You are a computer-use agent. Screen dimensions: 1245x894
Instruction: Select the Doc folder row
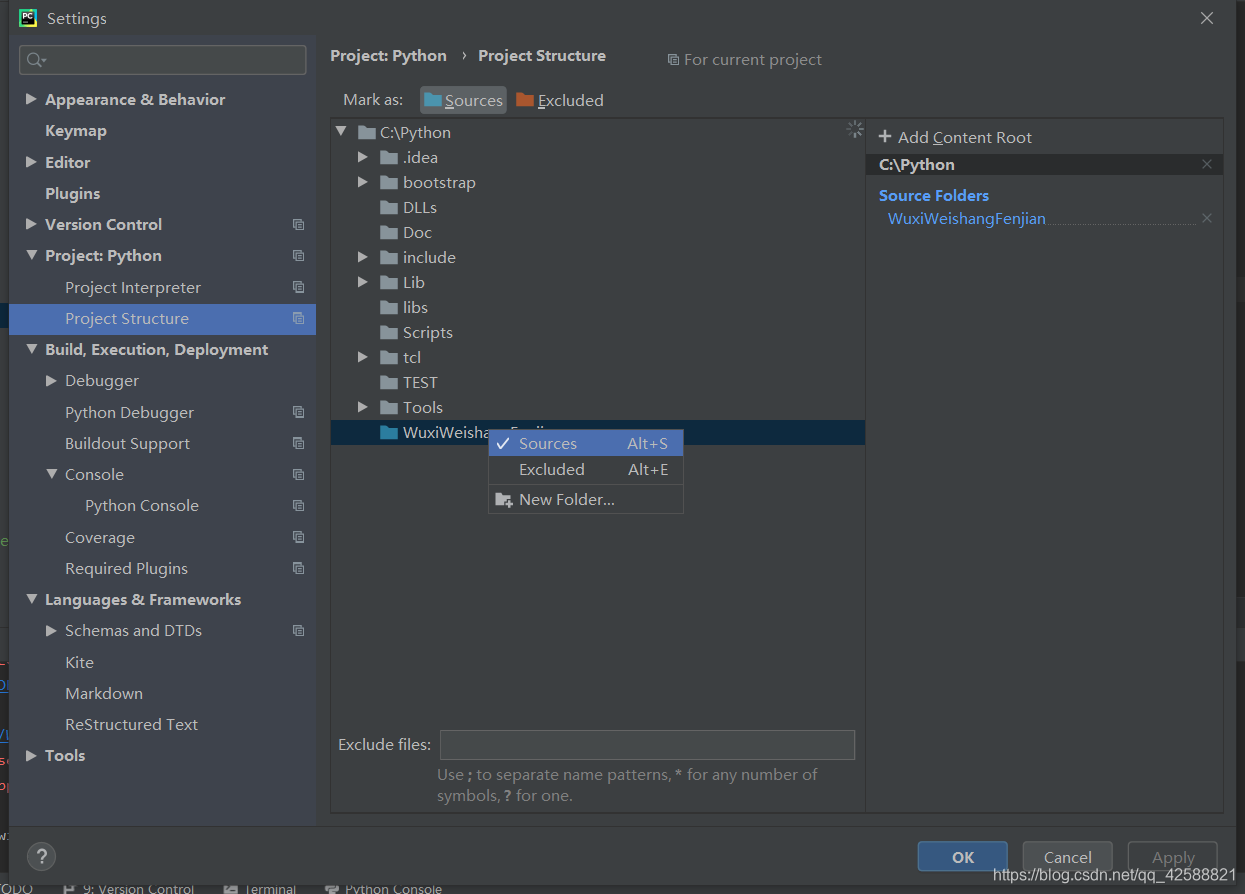tap(598, 232)
